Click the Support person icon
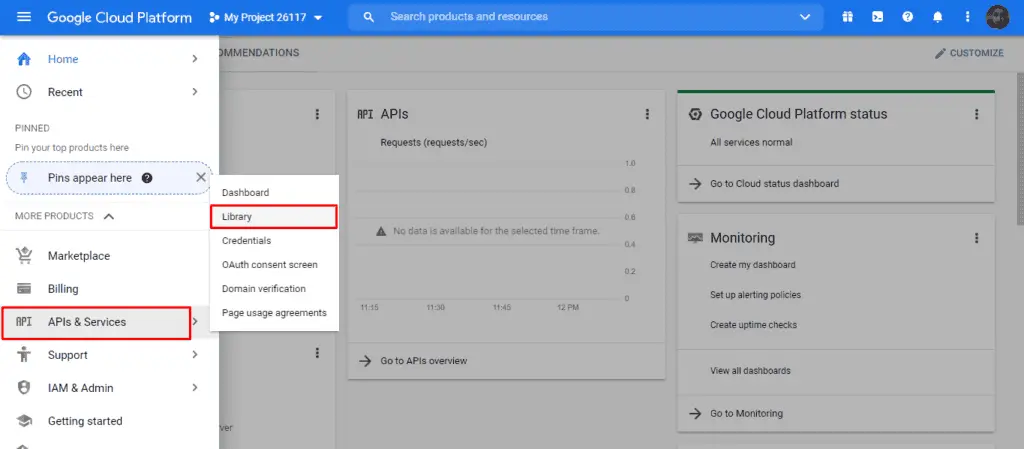Viewport: 1024px width, 449px height. [x=24, y=355]
